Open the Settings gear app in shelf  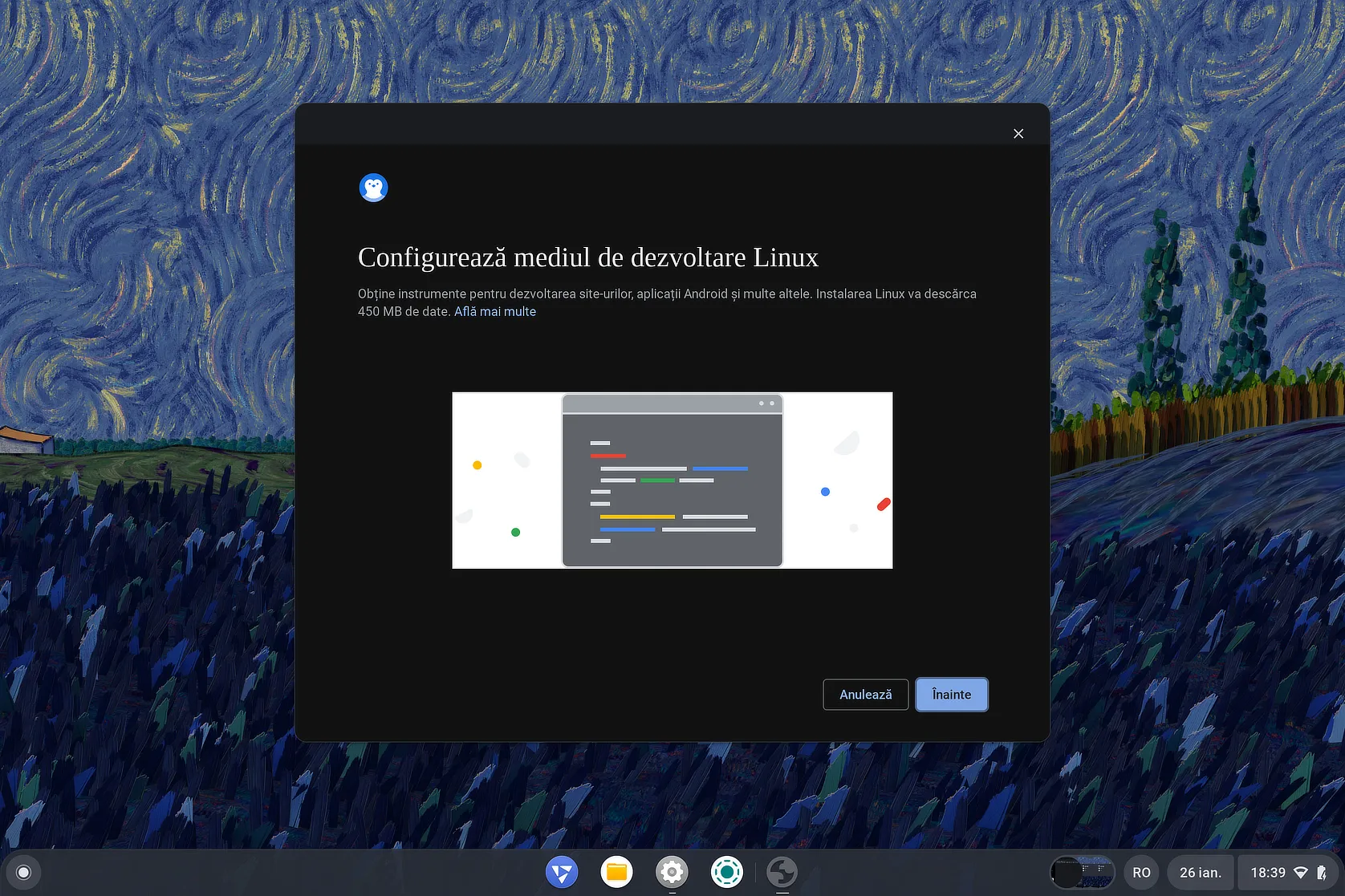[x=672, y=872]
